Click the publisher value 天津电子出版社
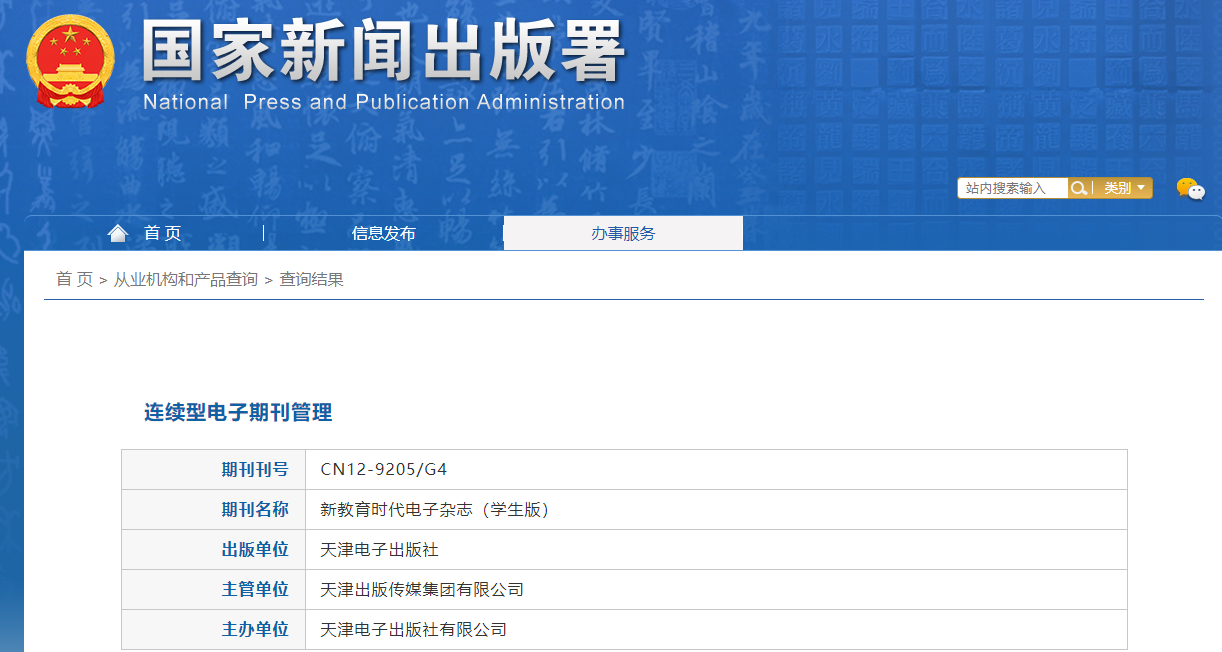 pos(379,550)
